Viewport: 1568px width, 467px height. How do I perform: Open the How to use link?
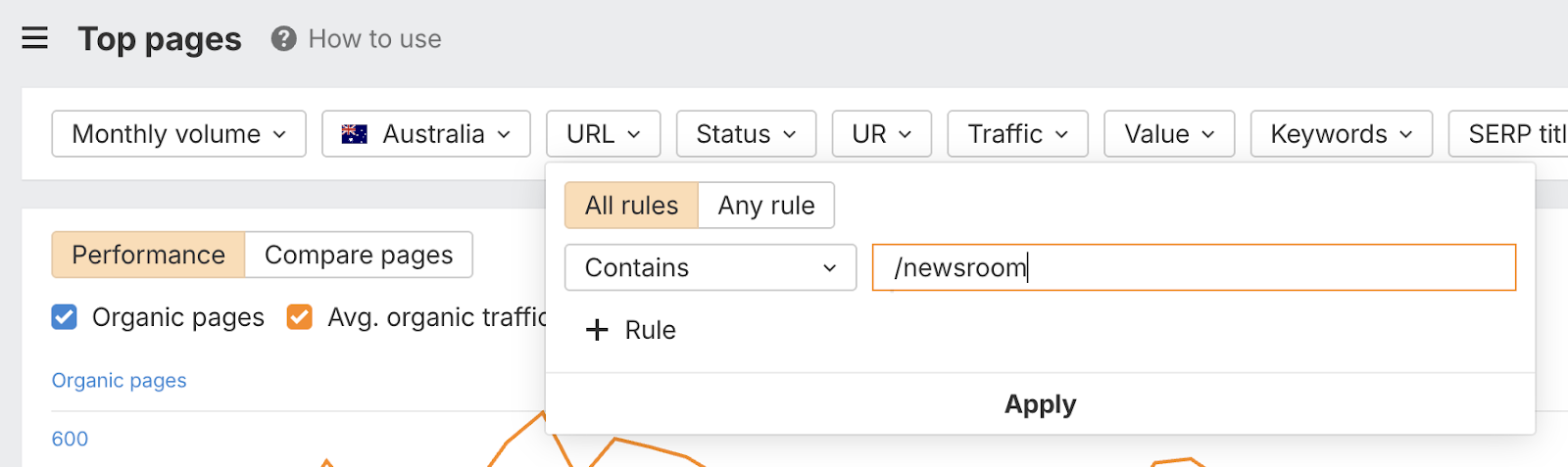click(x=374, y=39)
